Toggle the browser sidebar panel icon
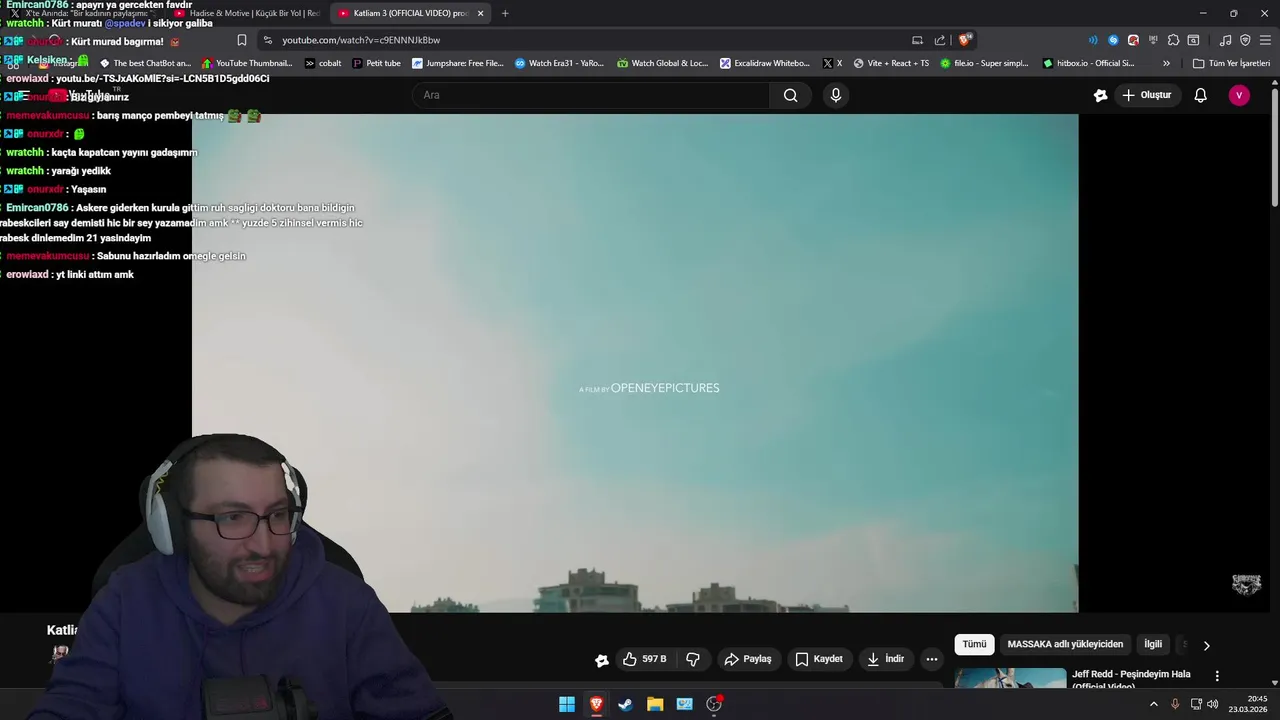 1193,40
